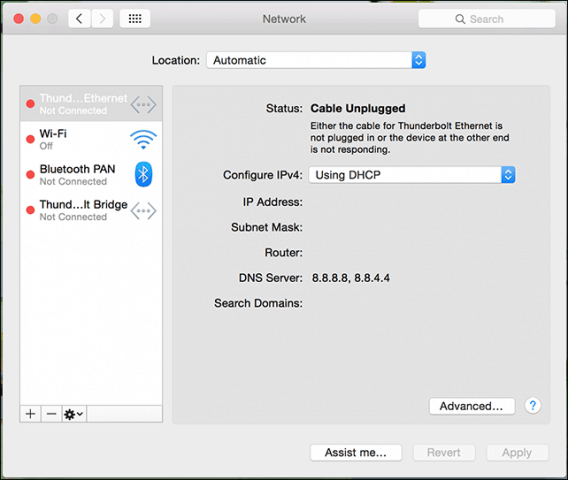Viewport: 568px width, 480px height.
Task: Click the forward navigation arrow
Action: coord(102,18)
